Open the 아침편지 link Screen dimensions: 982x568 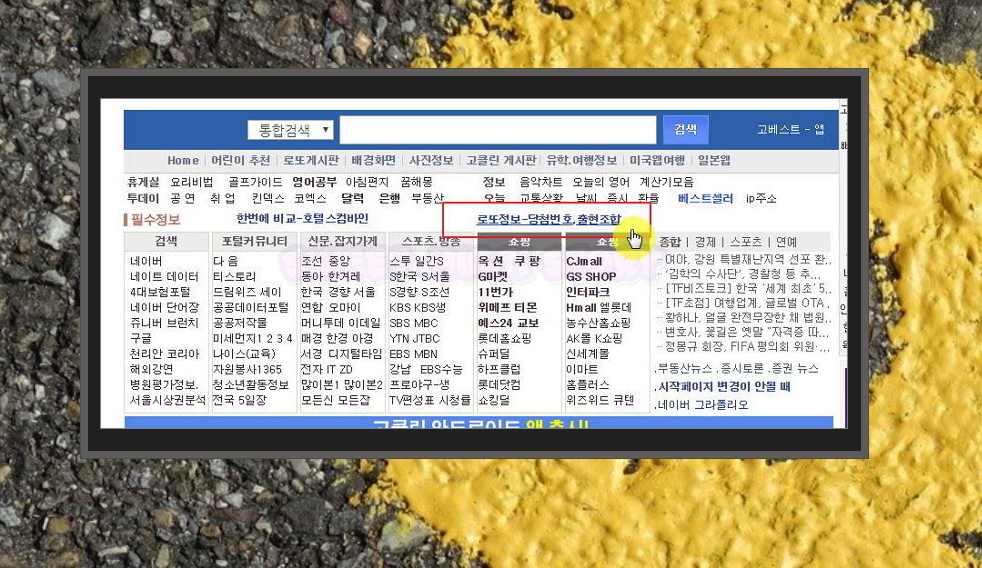367,182
